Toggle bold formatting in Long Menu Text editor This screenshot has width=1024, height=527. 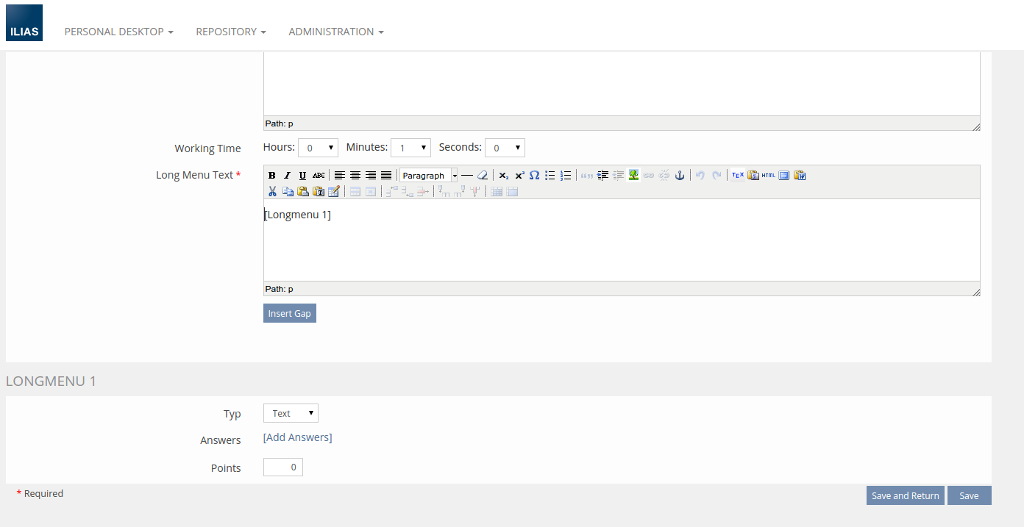(271, 176)
